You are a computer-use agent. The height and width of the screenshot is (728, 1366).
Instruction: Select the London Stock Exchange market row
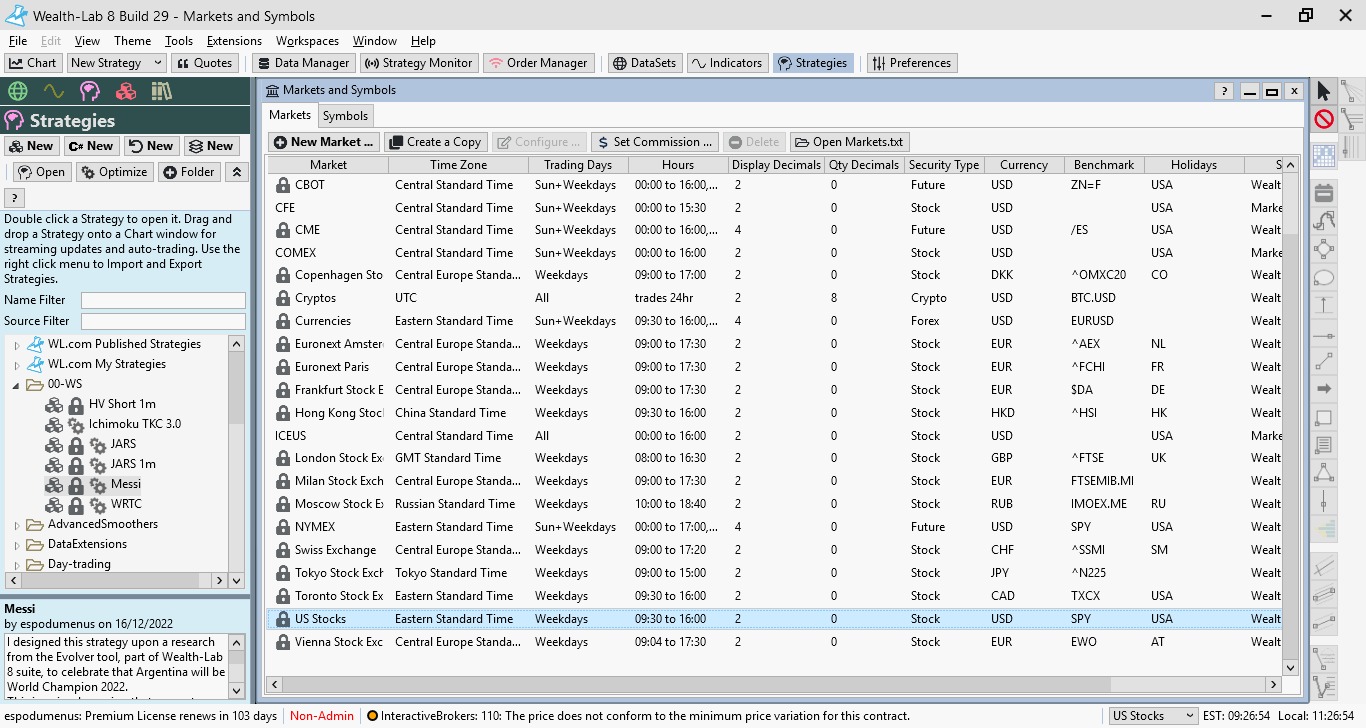[774, 458]
